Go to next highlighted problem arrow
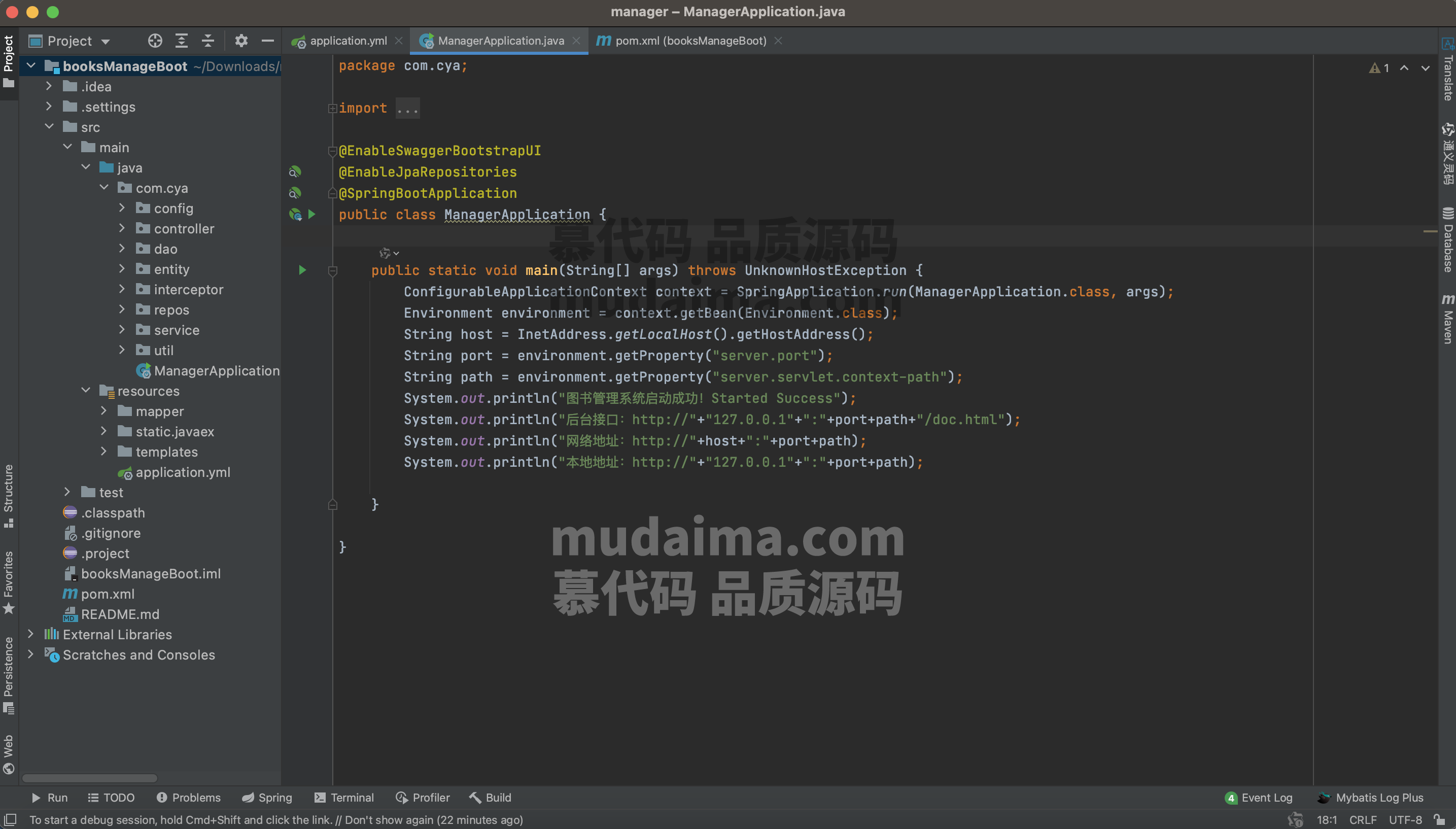Image resolution: width=1456 pixels, height=829 pixels. (1425, 68)
